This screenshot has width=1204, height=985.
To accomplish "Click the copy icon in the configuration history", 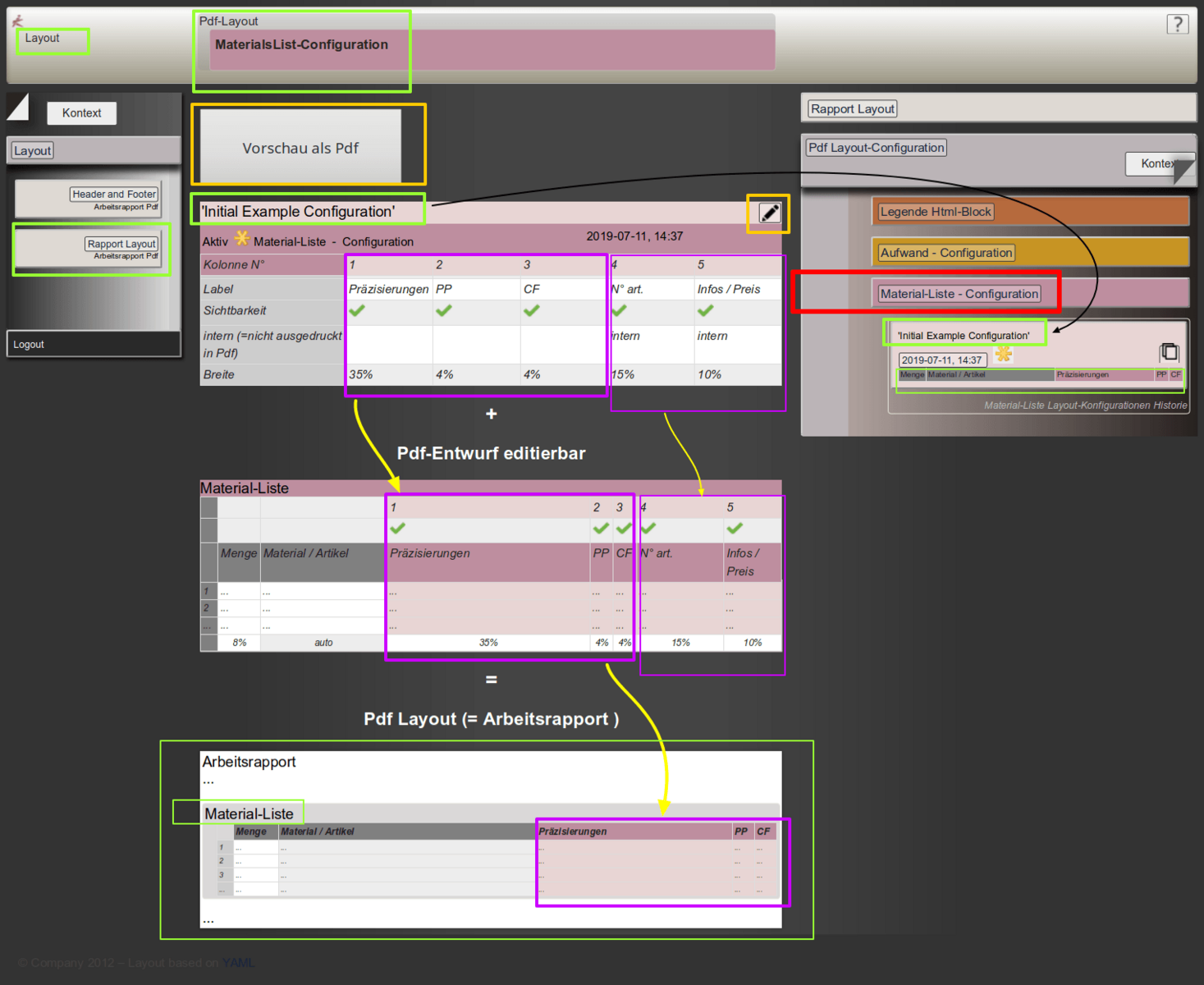I will pyautogui.click(x=1169, y=352).
